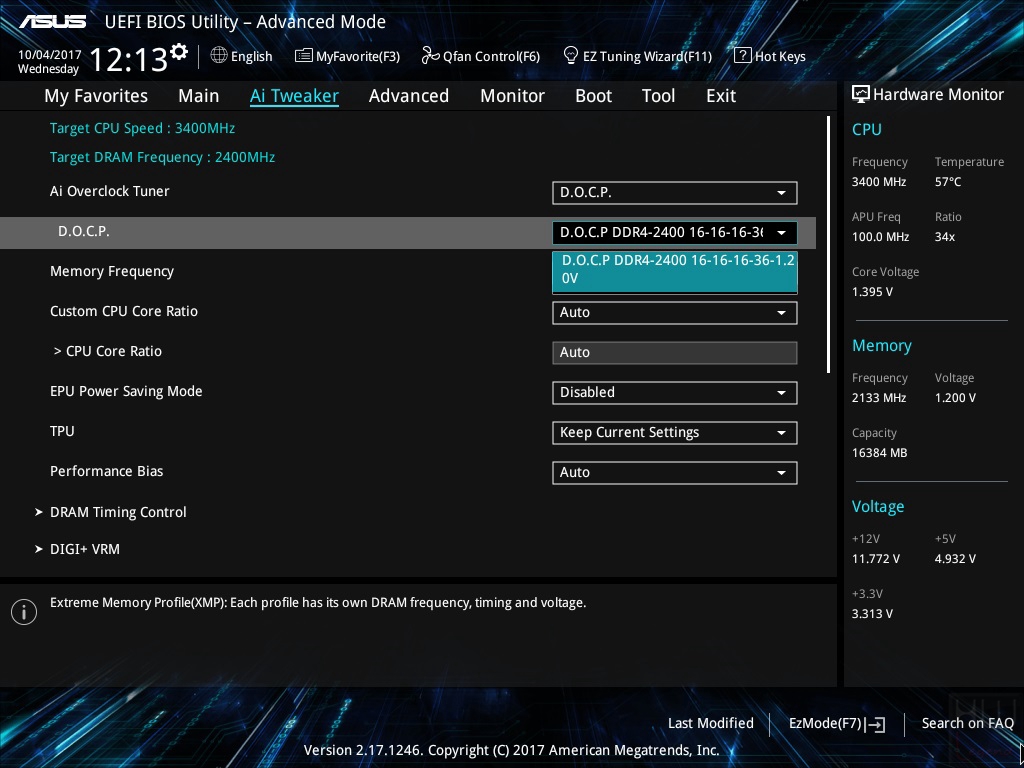Click the Memory Voltage 1.200 V value

click(x=955, y=397)
